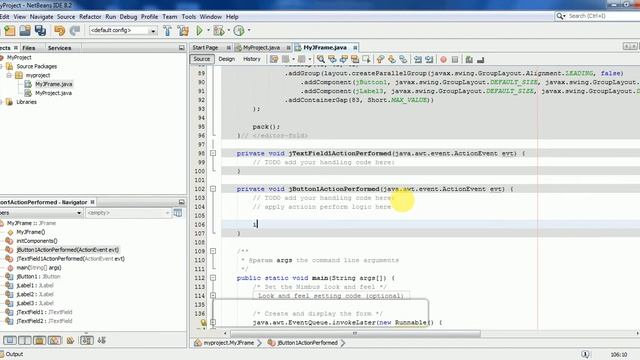Switch to Design view
This screenshot has width=640, height=360.
point(227,59)
